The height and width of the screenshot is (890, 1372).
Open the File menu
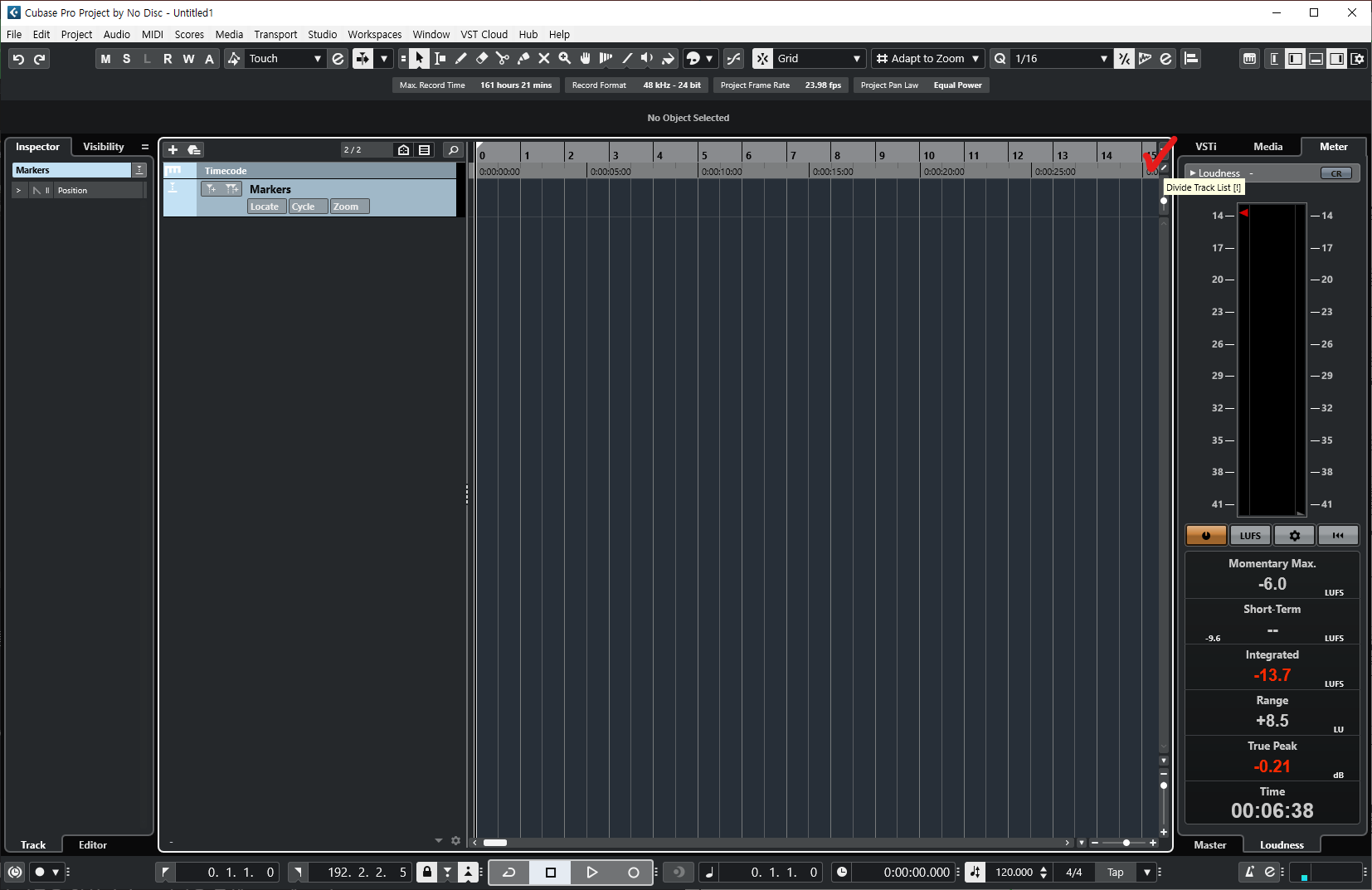tap(14, 35)
